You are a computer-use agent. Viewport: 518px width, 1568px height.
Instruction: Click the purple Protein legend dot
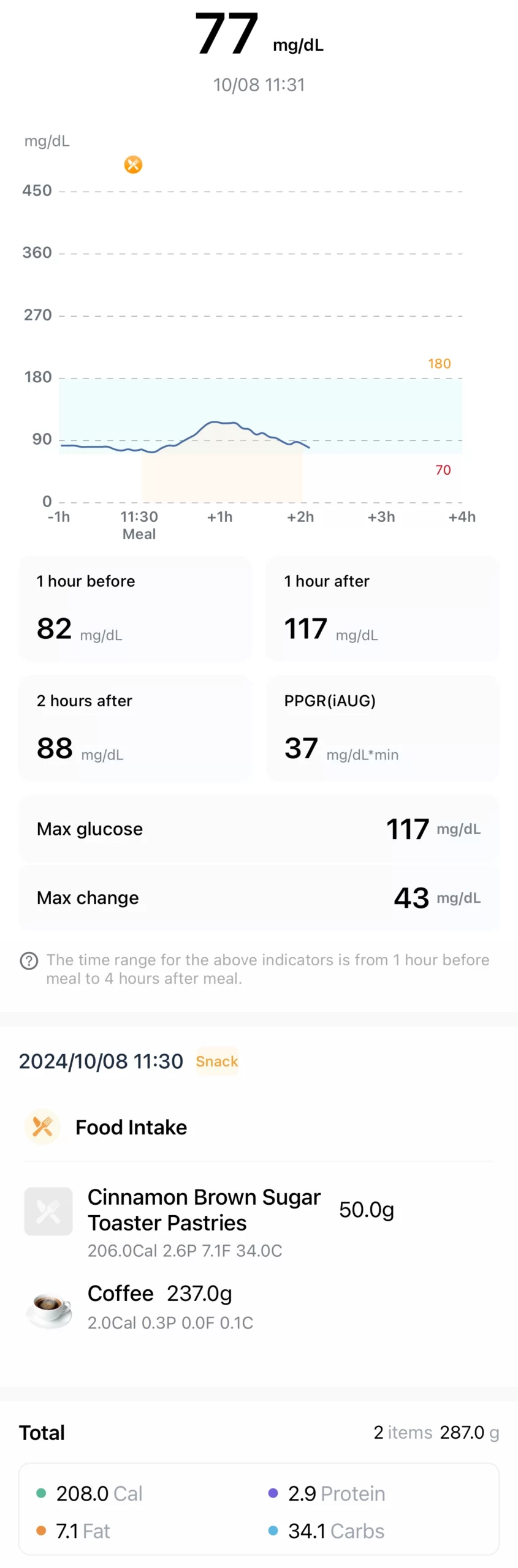(x=273, y=1493)
